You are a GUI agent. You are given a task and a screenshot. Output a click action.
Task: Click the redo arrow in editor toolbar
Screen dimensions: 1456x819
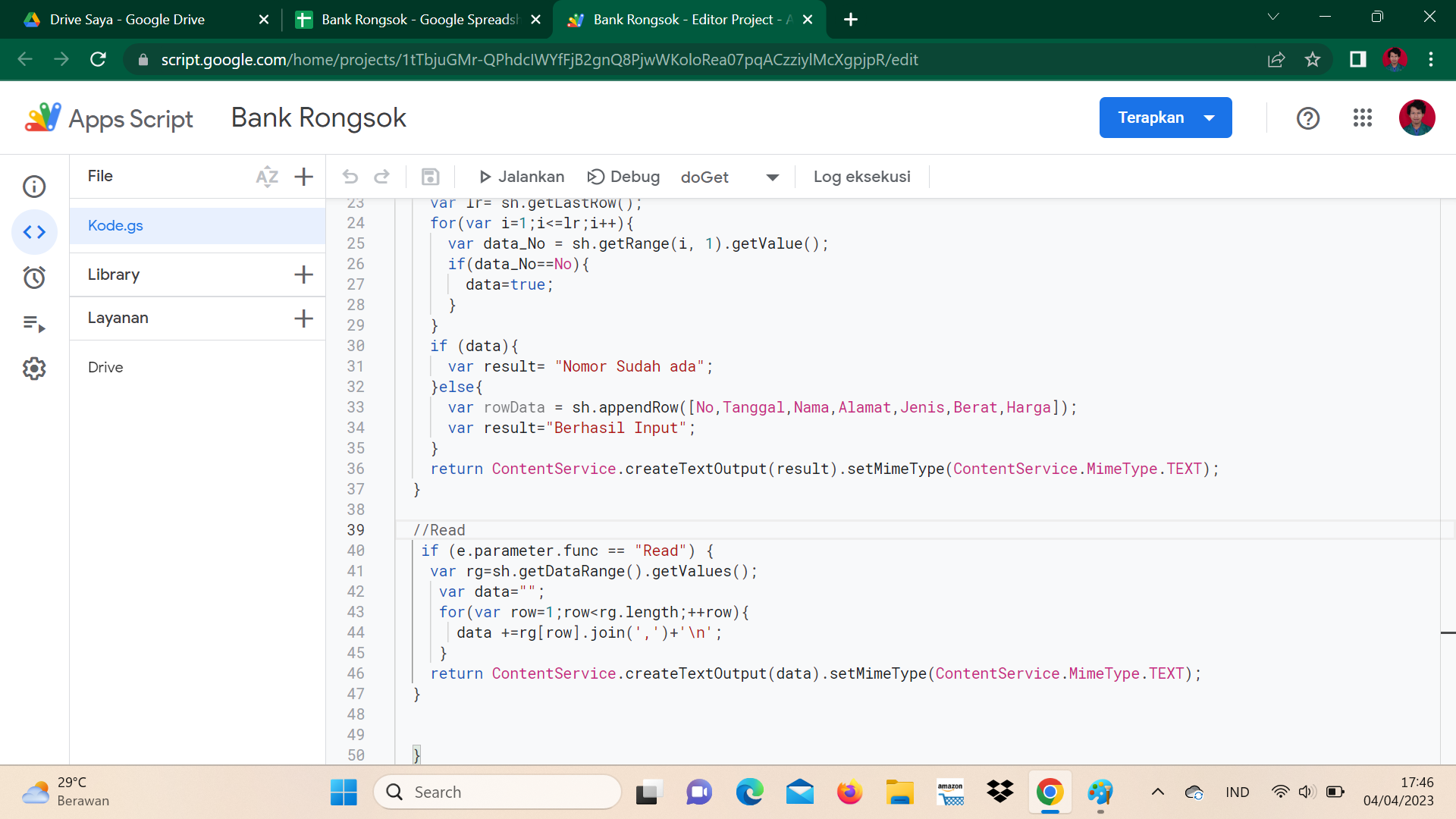381,177
